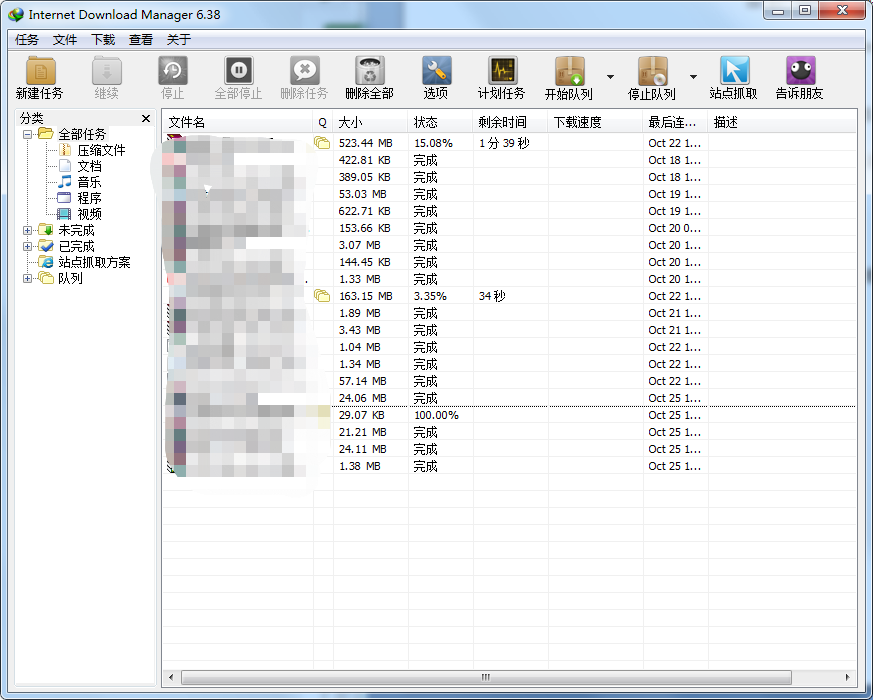Click the scrollbar left arrow
873x700 pixels.
point(171,677)
